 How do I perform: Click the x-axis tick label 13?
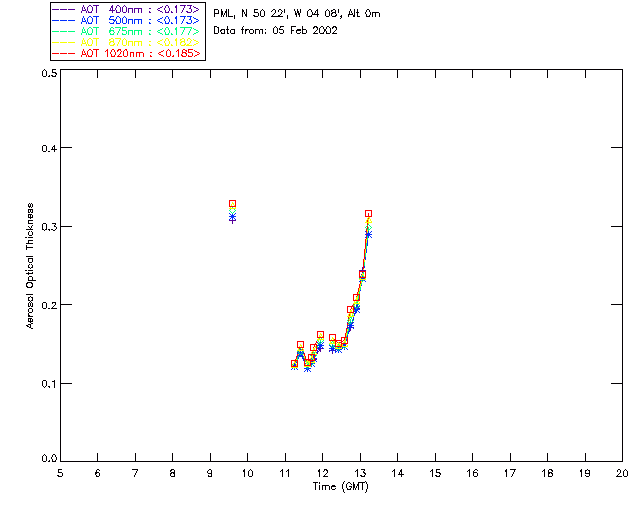(360, 473)
